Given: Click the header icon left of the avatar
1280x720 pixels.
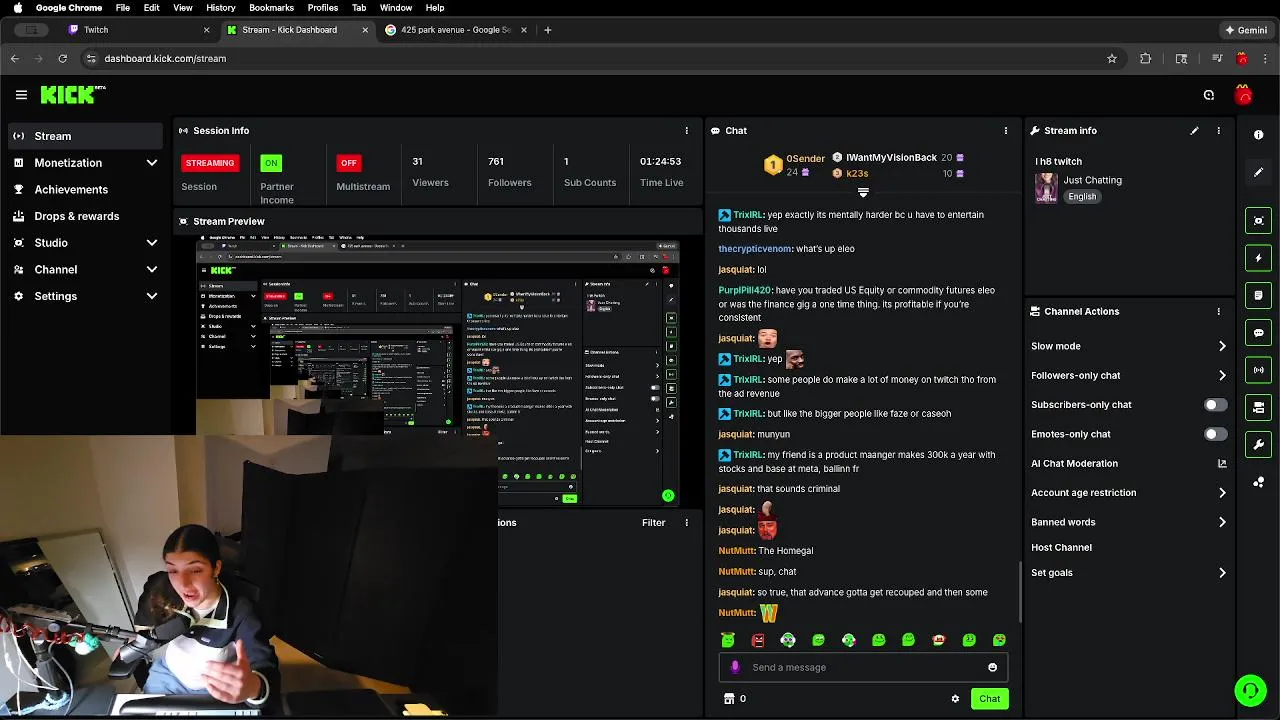Looking at the screenshot, I should tap(1209, 95).
